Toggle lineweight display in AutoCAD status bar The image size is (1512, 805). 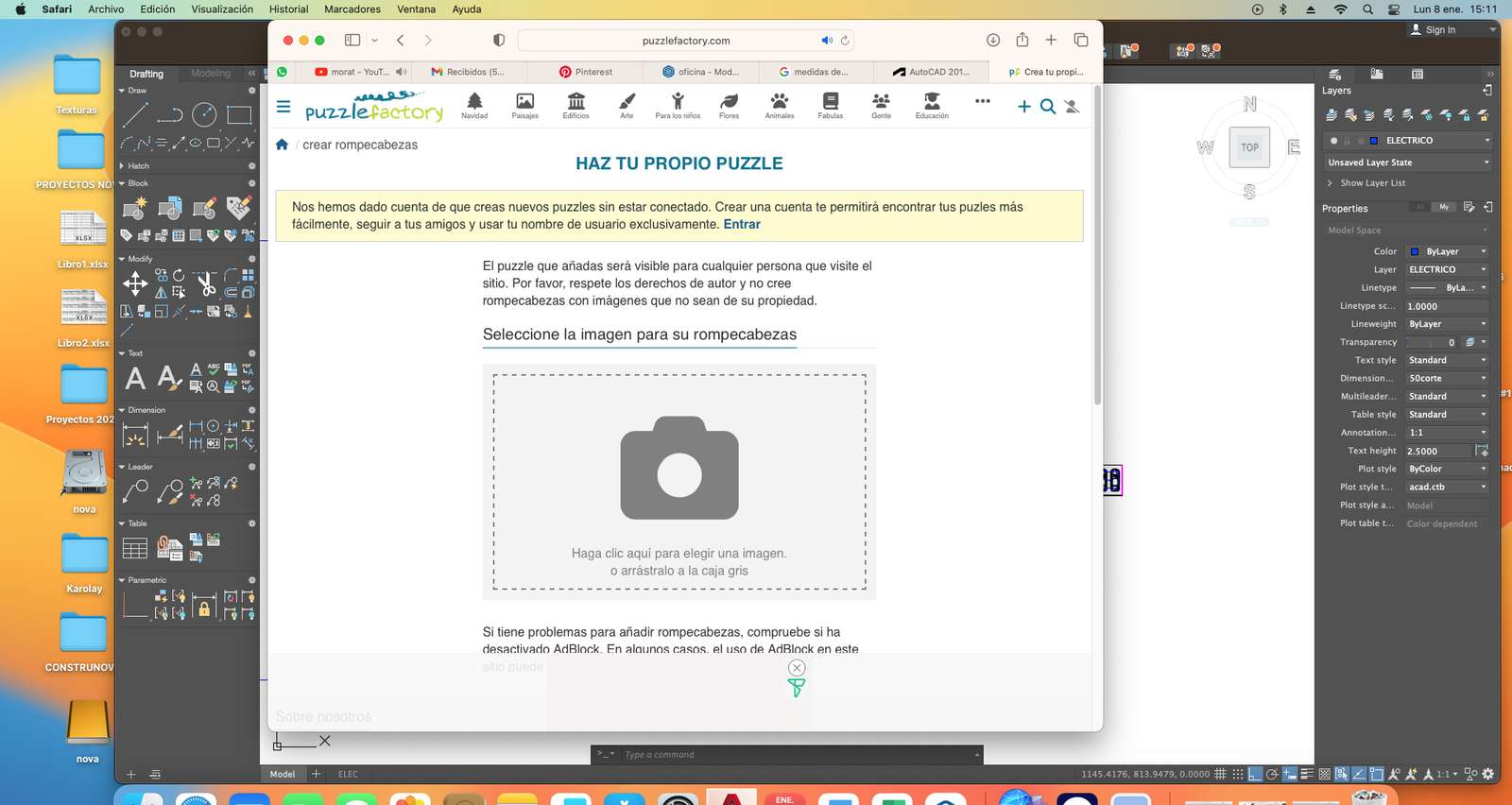point(1307,774)
